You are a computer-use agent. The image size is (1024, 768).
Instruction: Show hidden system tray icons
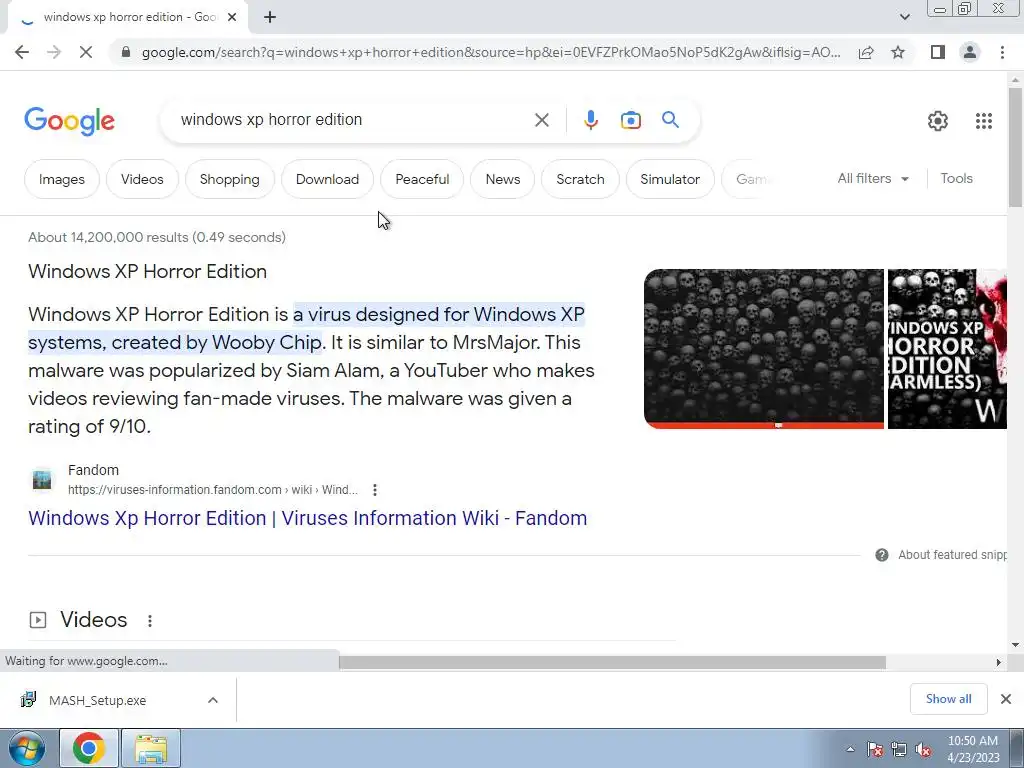coord(850,749)
